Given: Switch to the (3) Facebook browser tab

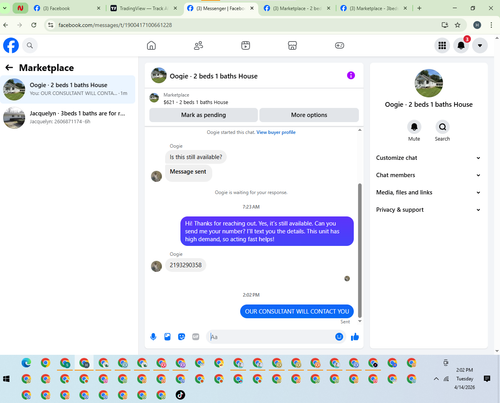Looking at the screenshot, I should click(x=67, y=8).
